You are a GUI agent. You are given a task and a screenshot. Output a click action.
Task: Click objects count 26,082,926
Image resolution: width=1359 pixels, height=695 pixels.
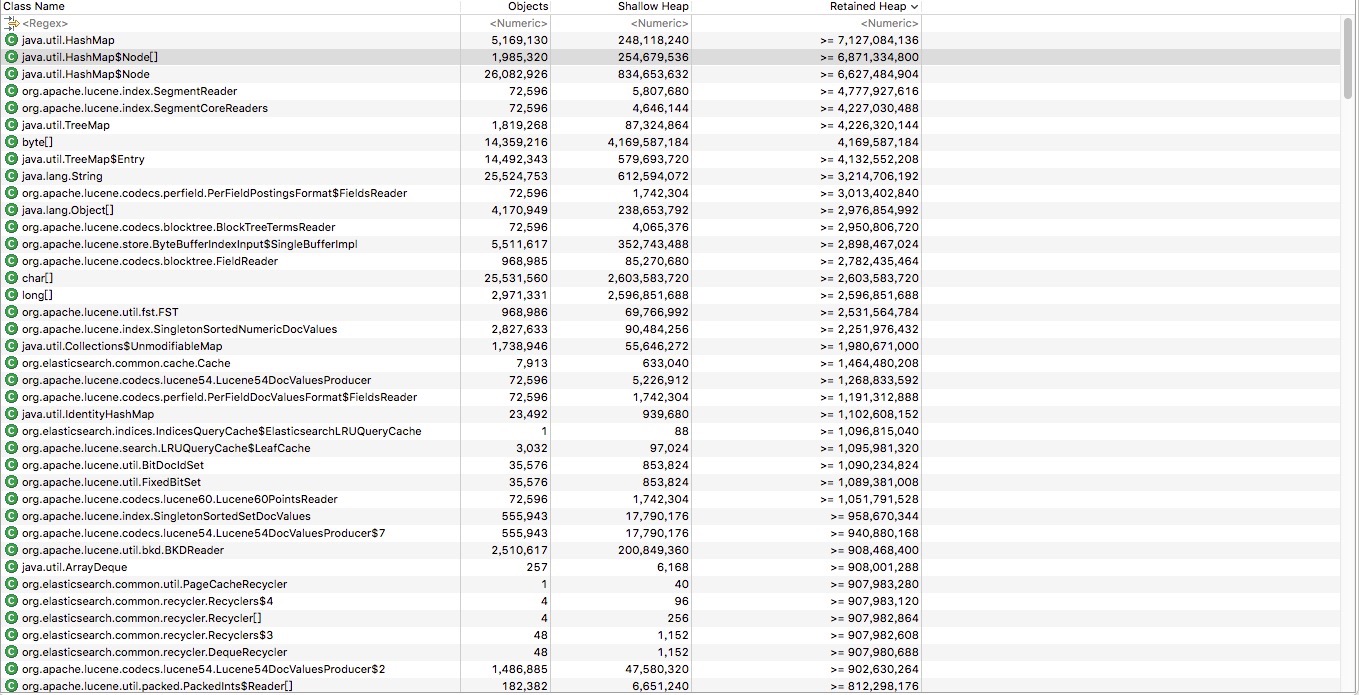point(516,74)
